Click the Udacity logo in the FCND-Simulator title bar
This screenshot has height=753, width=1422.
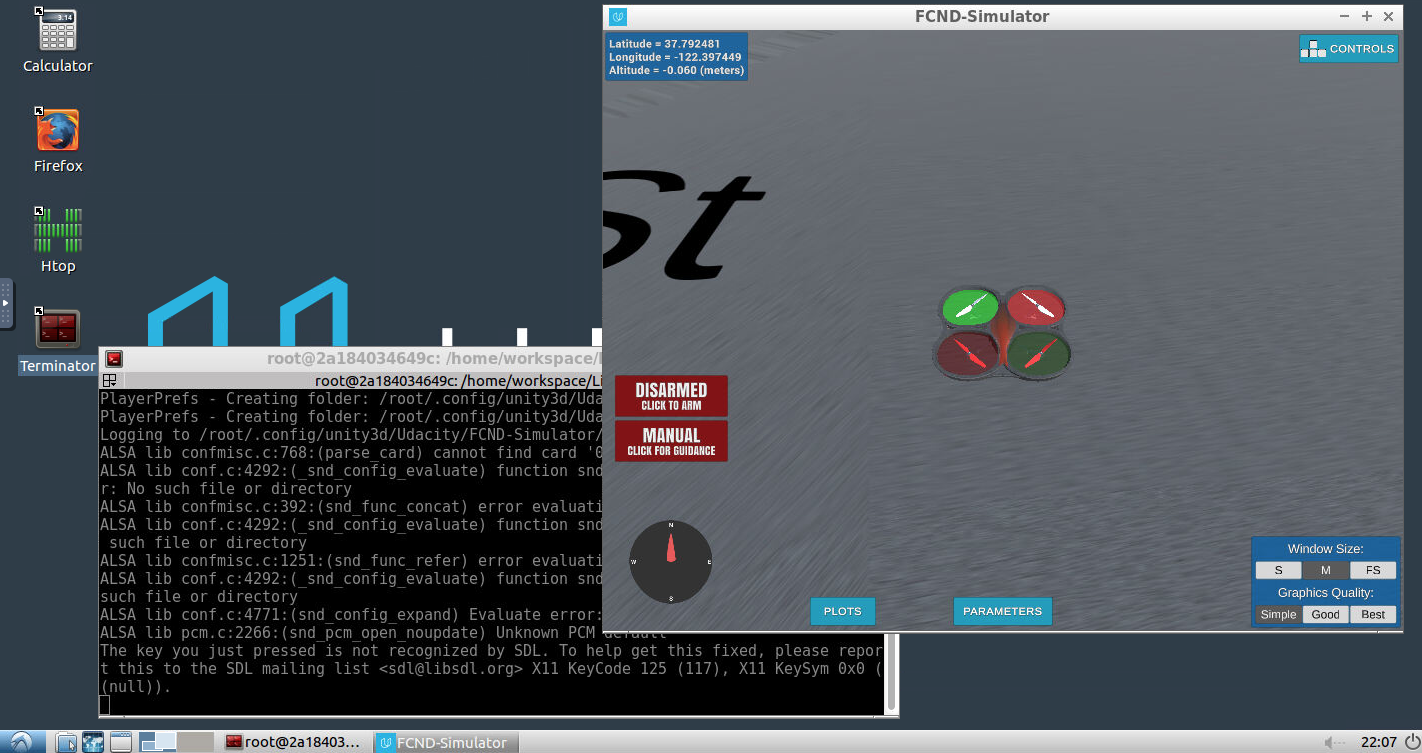coord(618,16)
